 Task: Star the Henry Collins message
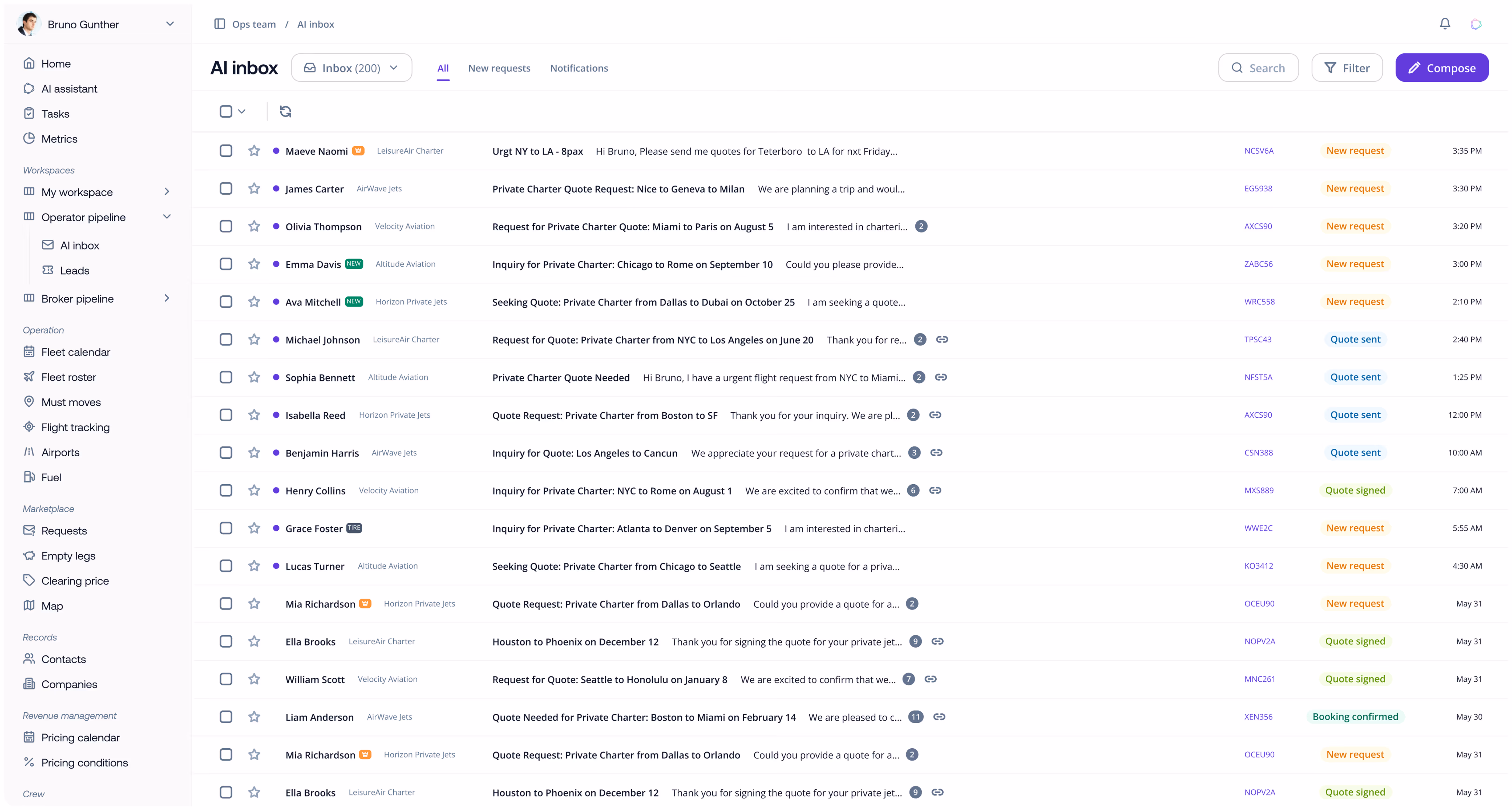[254, 490]
